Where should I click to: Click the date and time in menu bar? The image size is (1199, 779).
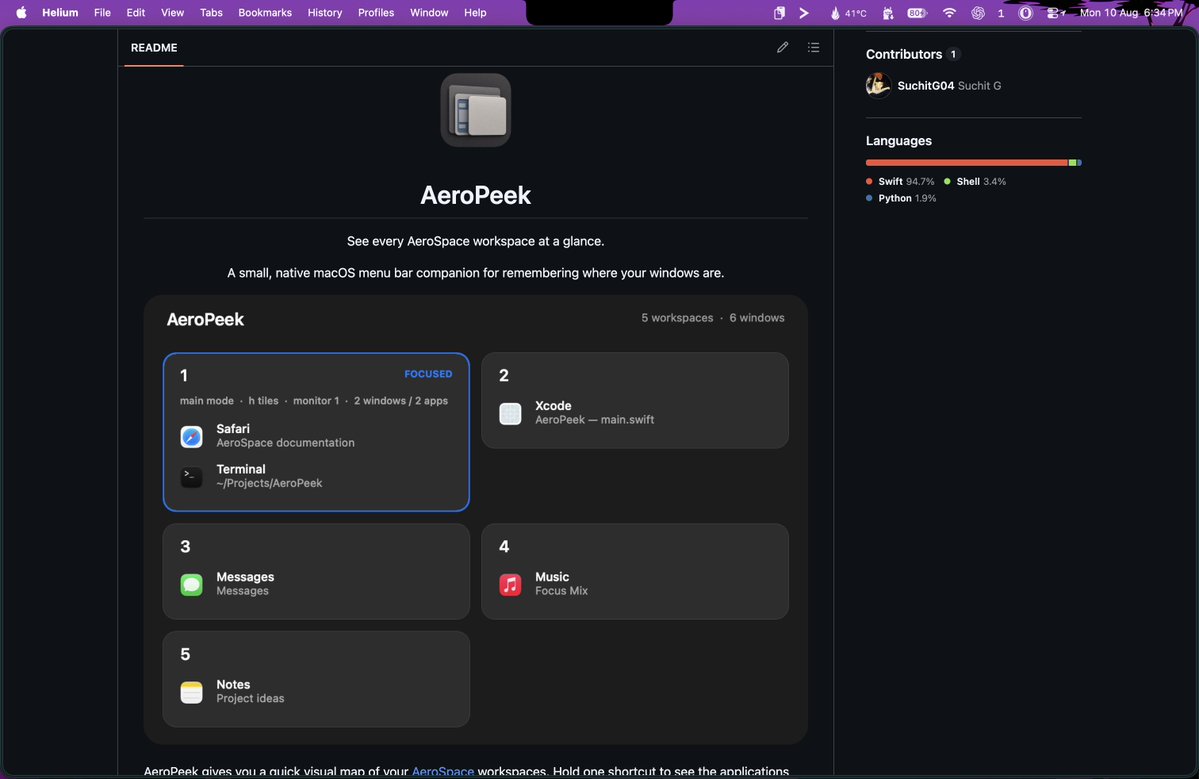click(x=1131, y=13)
